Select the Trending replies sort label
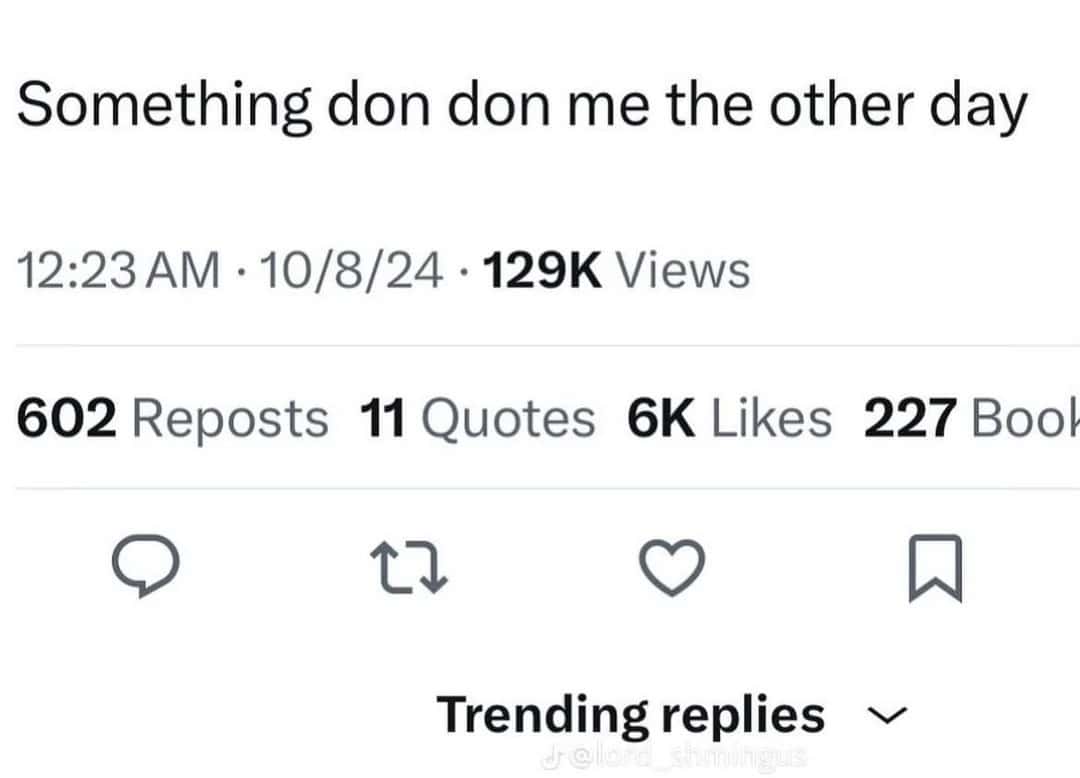The height and width of the screenshot is (778, 1080). point(630,715)
